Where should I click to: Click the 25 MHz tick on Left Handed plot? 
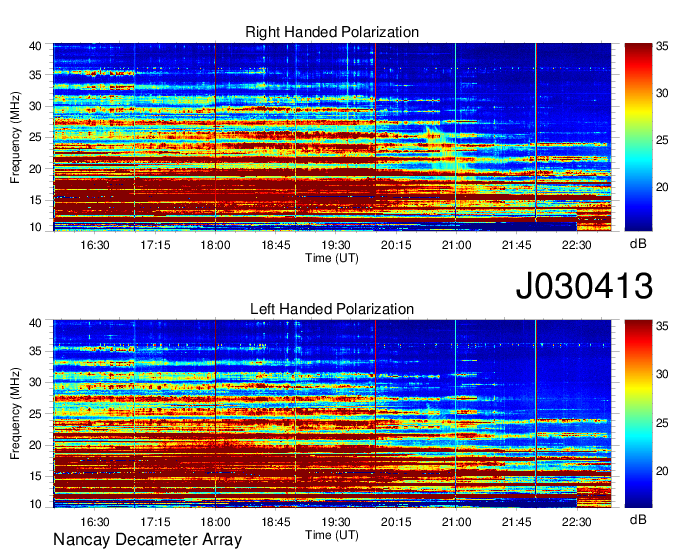tap(36, 414)
